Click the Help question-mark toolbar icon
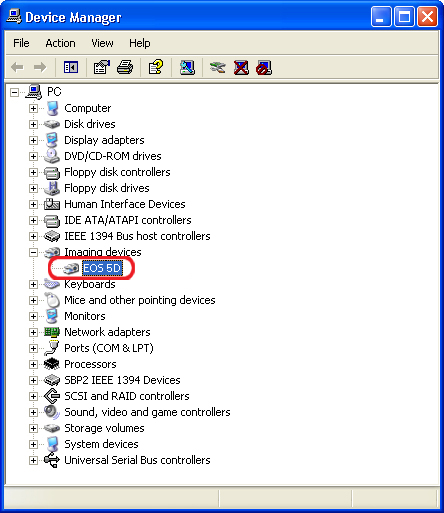This screenshot has width=444, height=513. click(156, 68)
